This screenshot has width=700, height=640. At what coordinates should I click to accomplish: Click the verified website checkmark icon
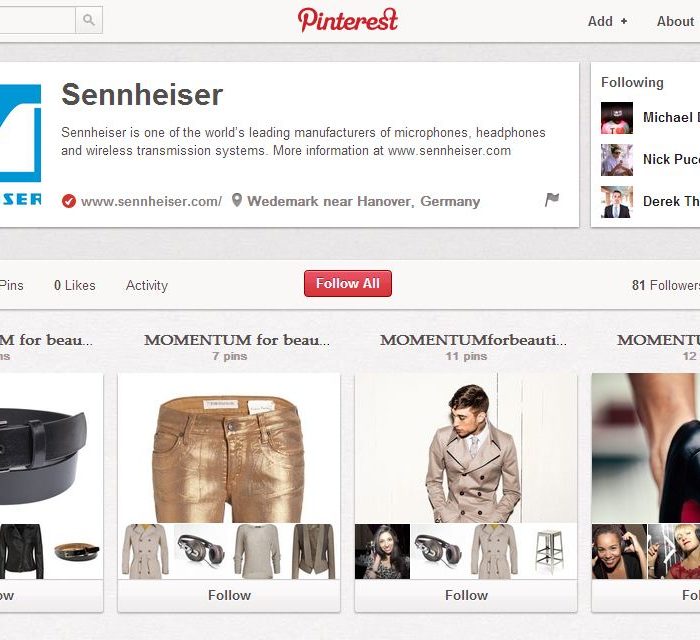point(69,201)
